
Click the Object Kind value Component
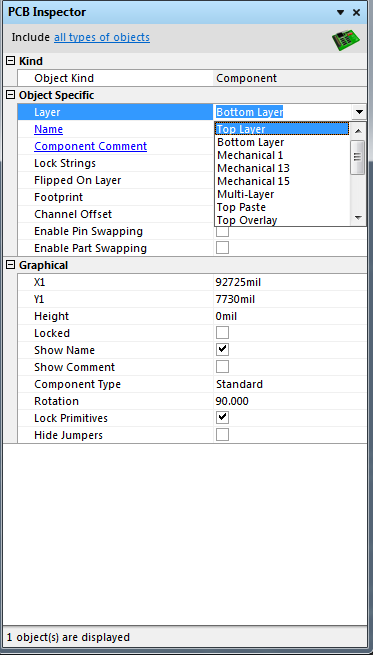[x=246, y=79]
